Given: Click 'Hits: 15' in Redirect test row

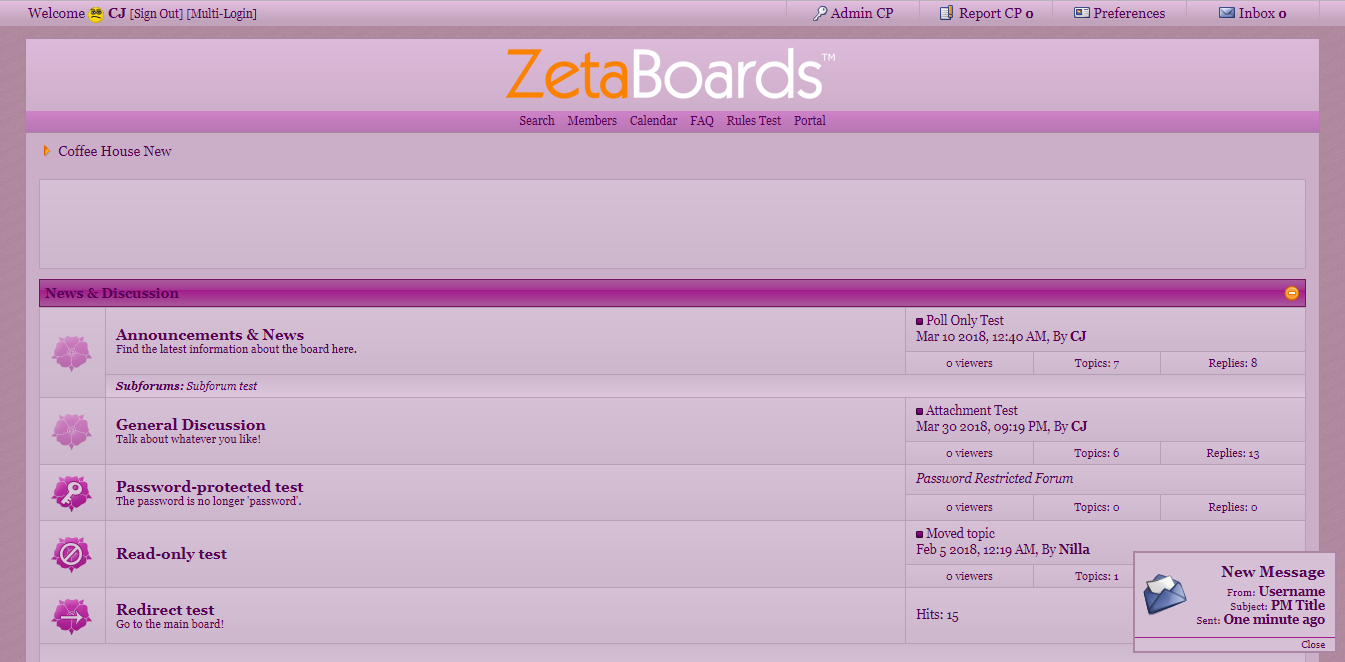Looking at the screenshot, I should [x=937, y=616].
